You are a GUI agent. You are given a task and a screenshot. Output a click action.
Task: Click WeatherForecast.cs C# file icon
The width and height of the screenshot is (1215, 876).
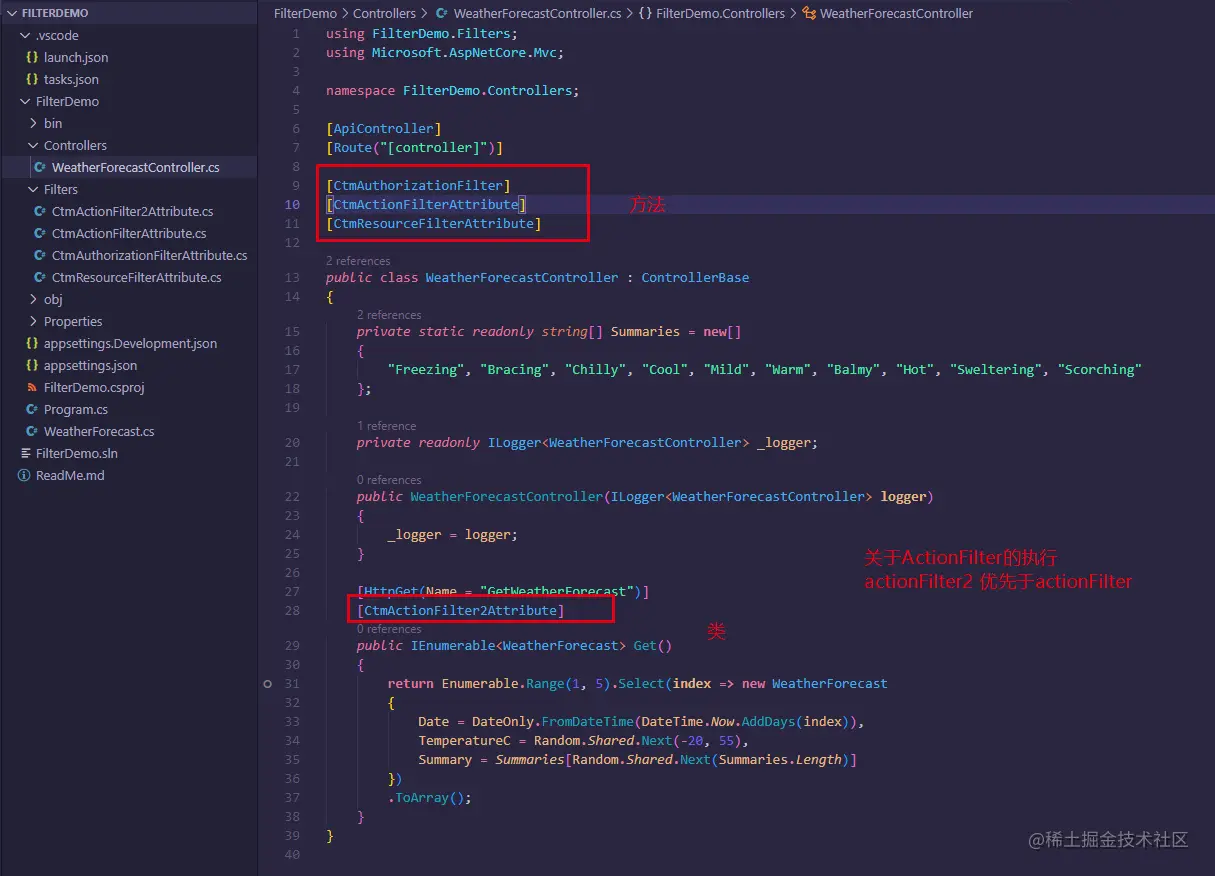click(x=32, y=432)
